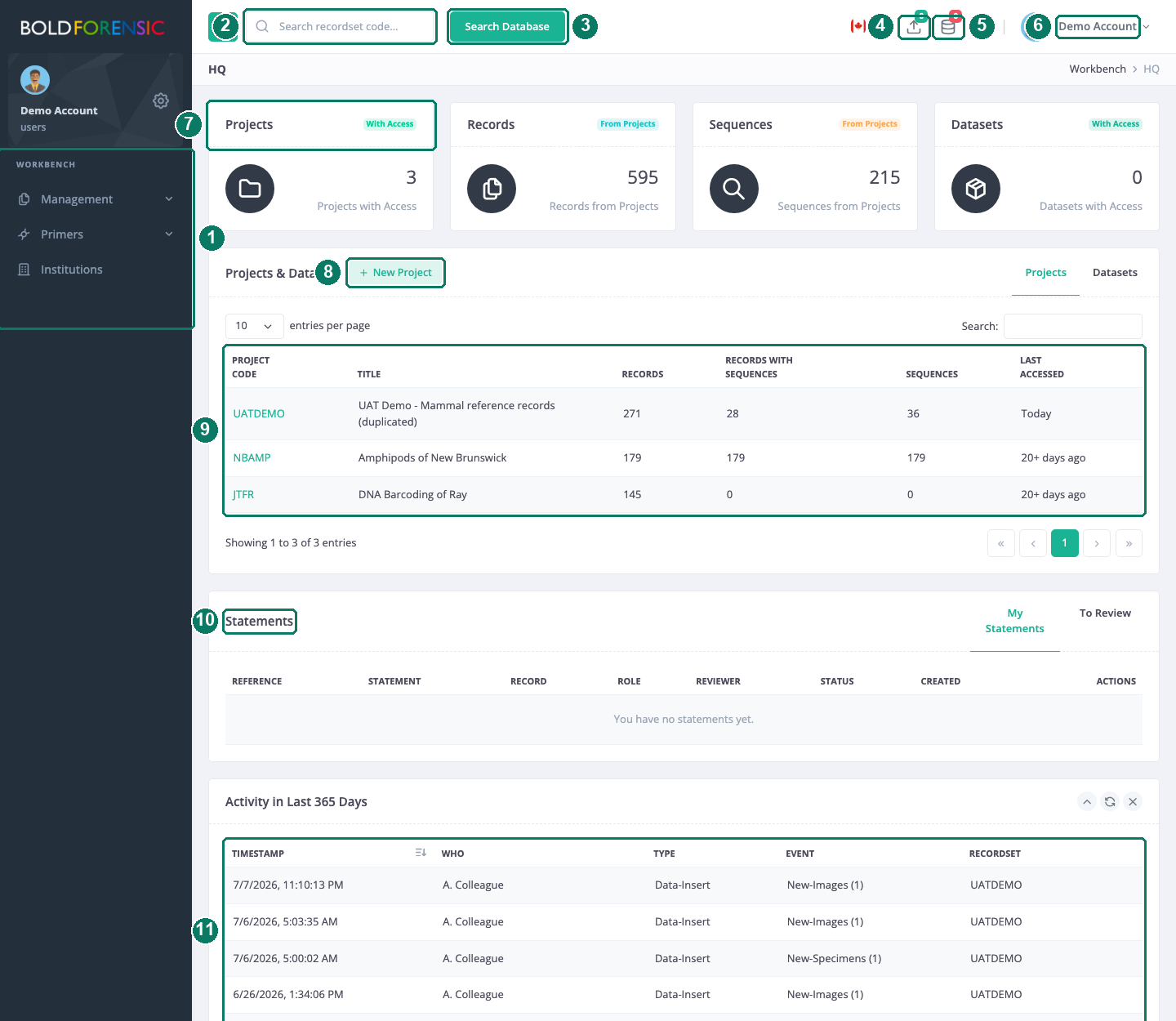Open the UATDEMO project link
Image resolution: width=1176 pixels, height=1021 pixels.
259,413
